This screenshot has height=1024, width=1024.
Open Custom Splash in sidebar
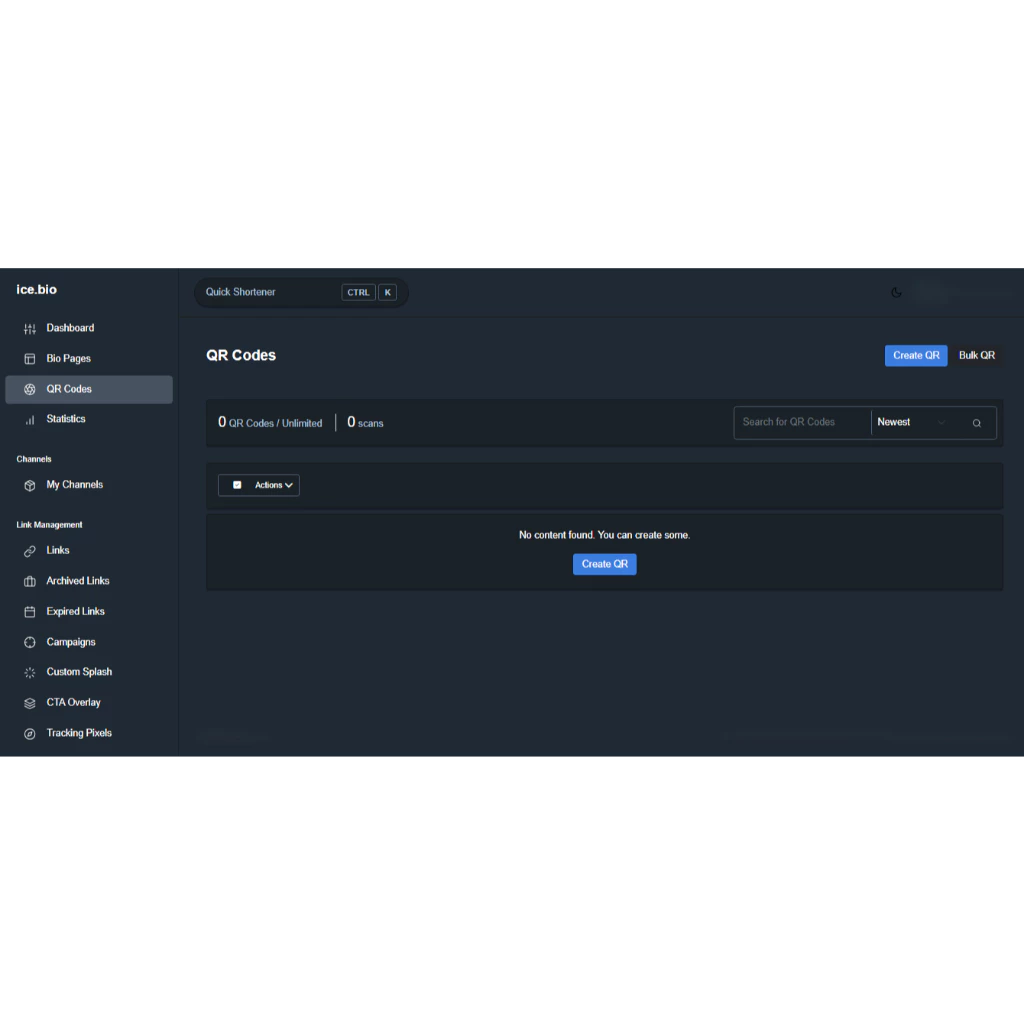pyautogui.click(x=79, y=672)
